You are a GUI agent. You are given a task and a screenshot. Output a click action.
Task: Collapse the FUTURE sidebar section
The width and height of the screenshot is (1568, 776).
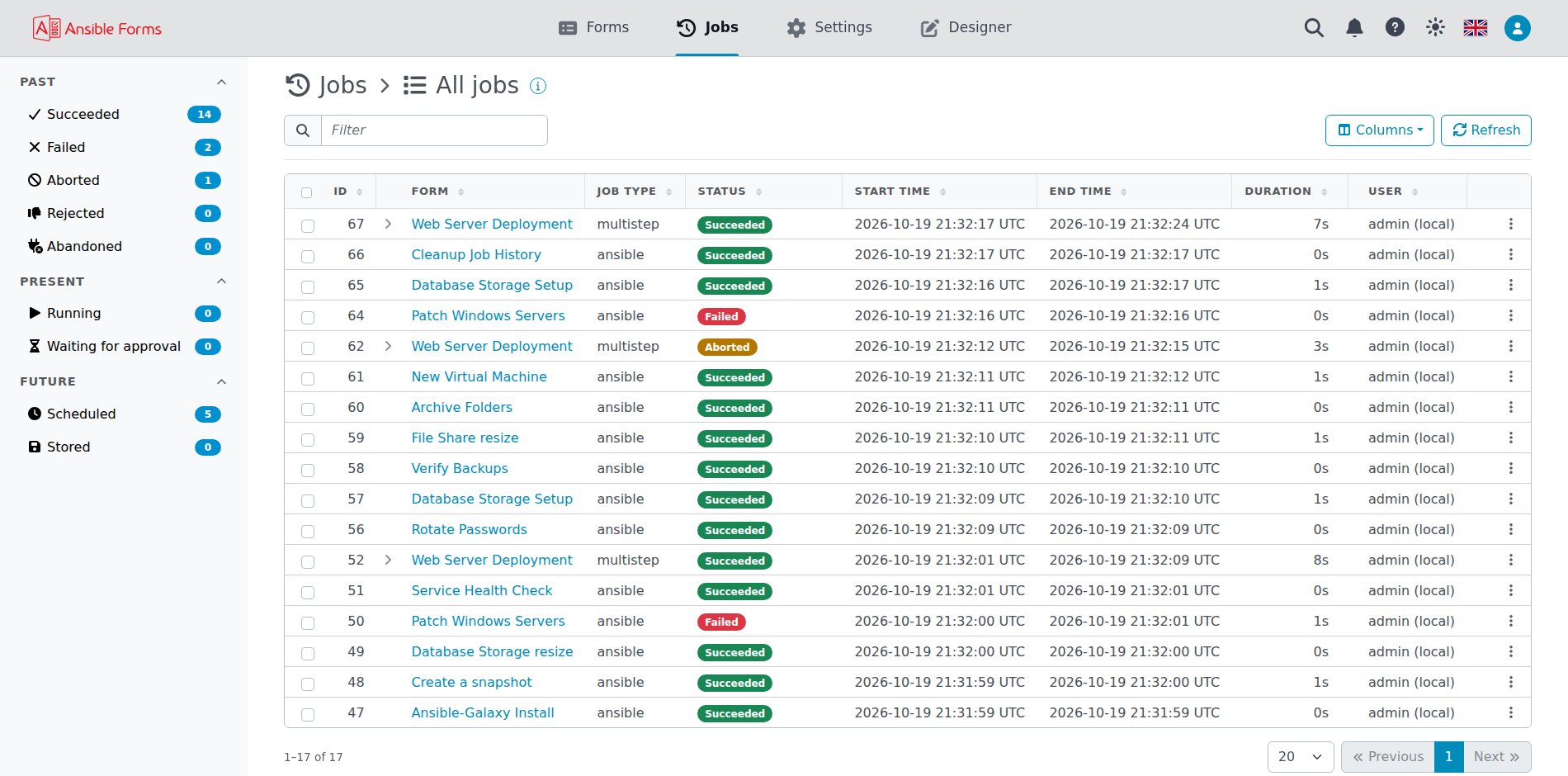(221, 381)
